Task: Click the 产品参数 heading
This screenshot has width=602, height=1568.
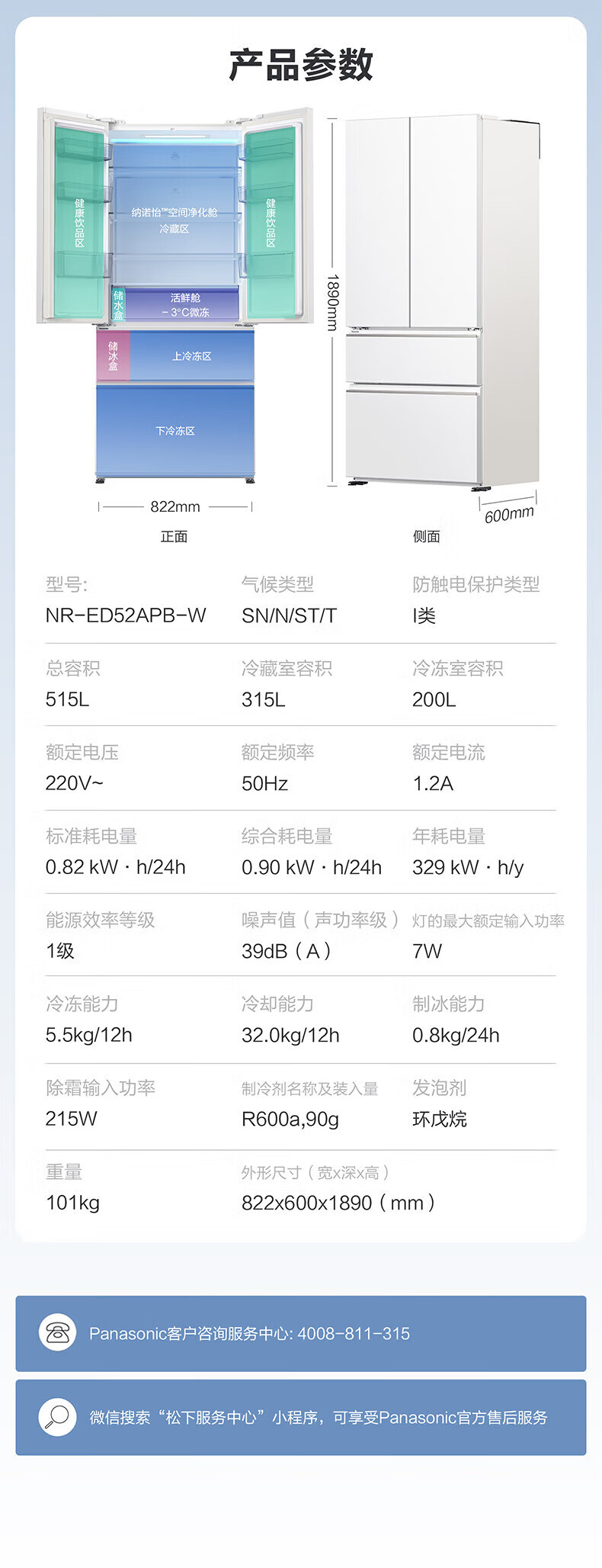Action: click(301, 64)
